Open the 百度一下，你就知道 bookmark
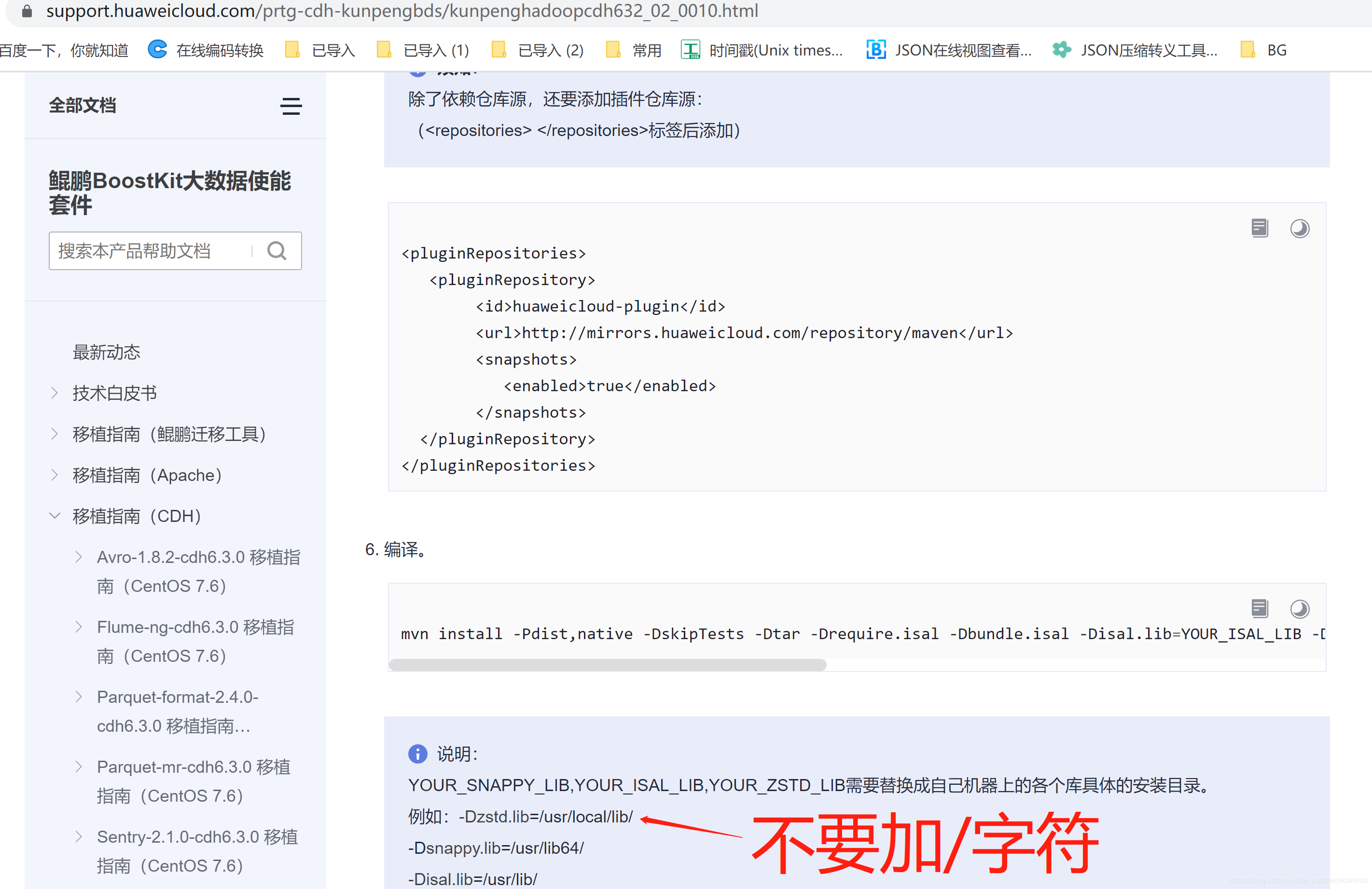Image resolution: width=1372 pixels, height=889 pixels. tap(64, 50)
